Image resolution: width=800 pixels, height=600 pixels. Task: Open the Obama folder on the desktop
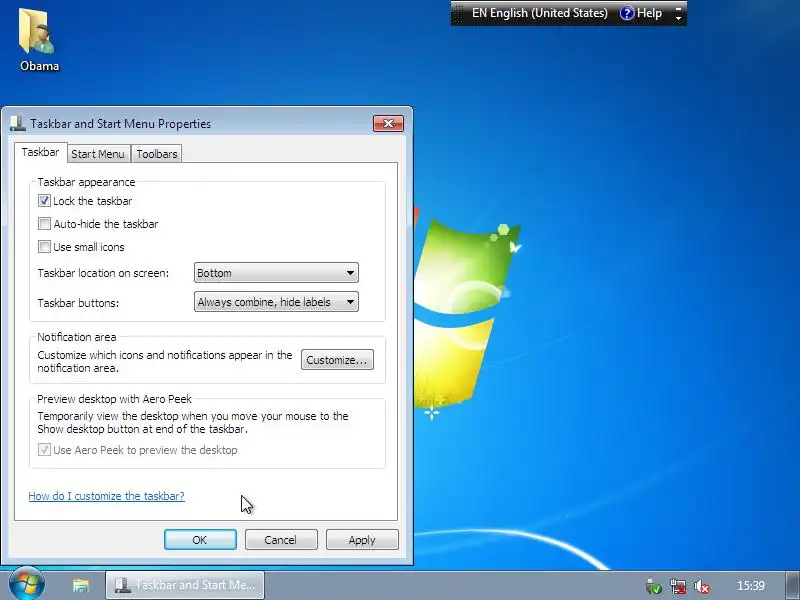click(38, 40)
